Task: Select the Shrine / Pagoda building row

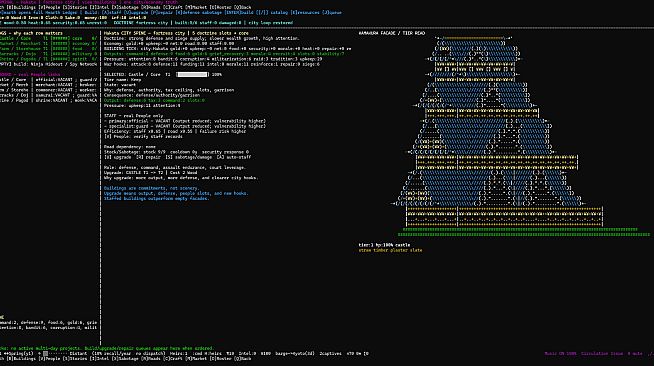Action: (48, 59)
